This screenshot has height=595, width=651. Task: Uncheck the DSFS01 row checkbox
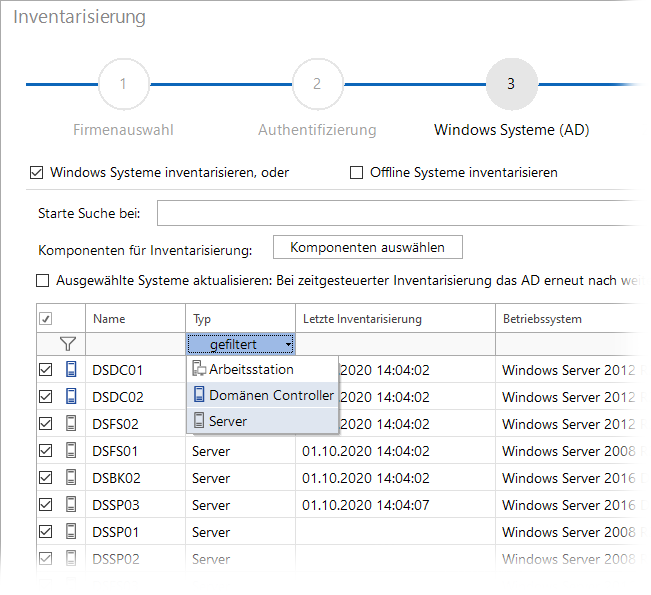(x=45, y=451)
